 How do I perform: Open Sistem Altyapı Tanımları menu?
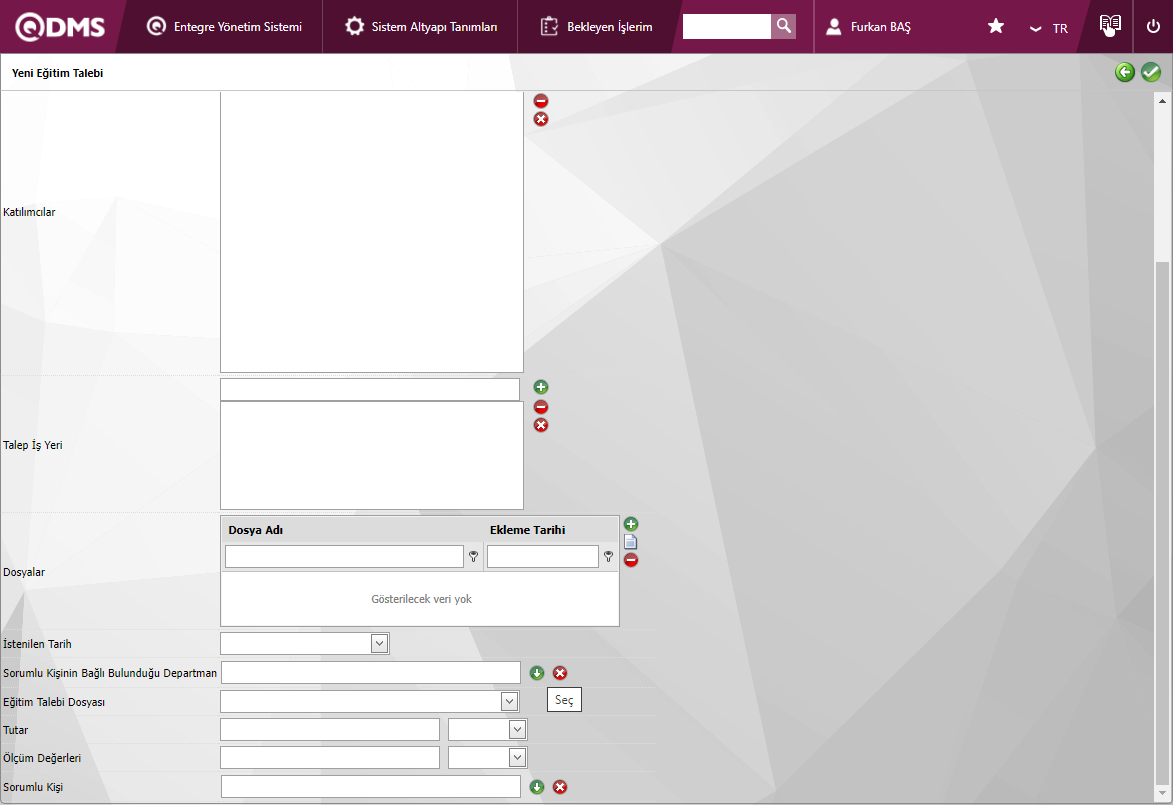(420, 27)
